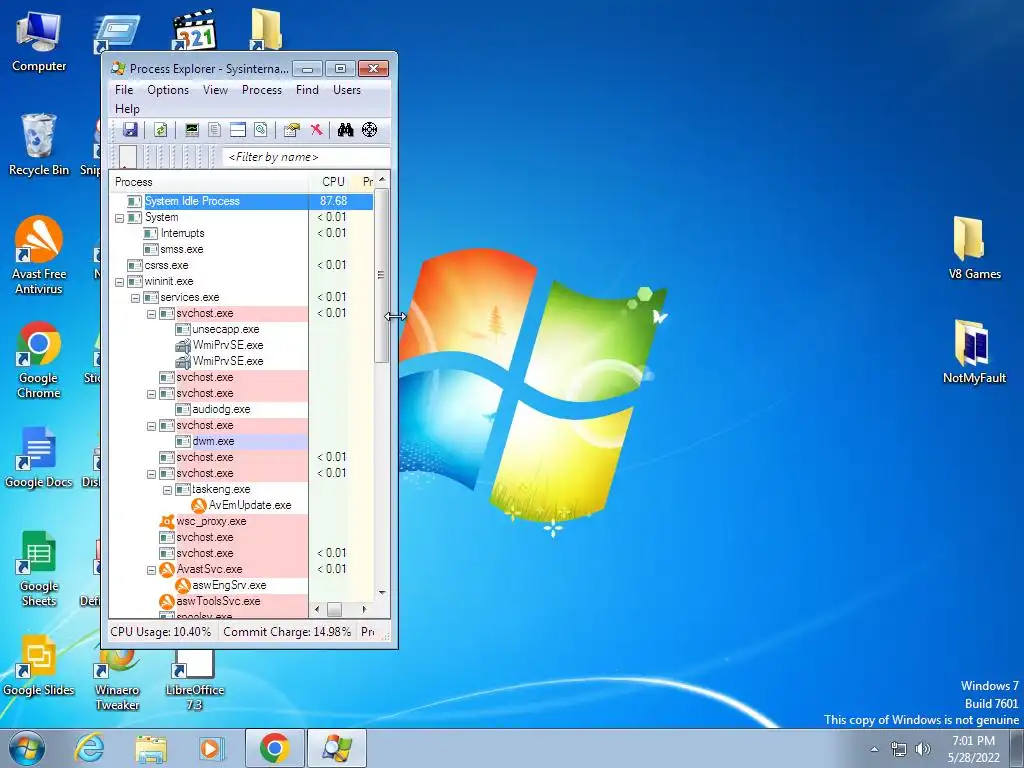This screenshot has width=1024, height=768.
Task: Click the binoculars Find Handle icon
Action: click(x=345, y=129)
